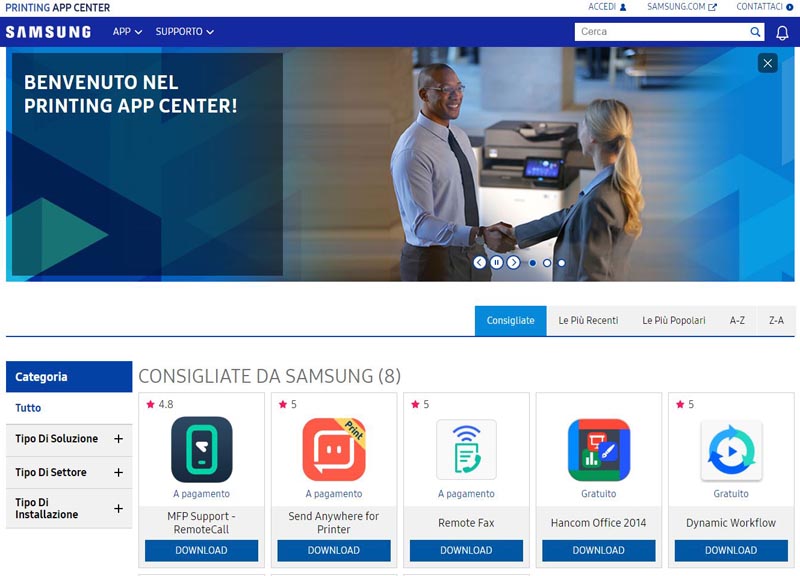Click the ACCEDI login link

(607, 7)
